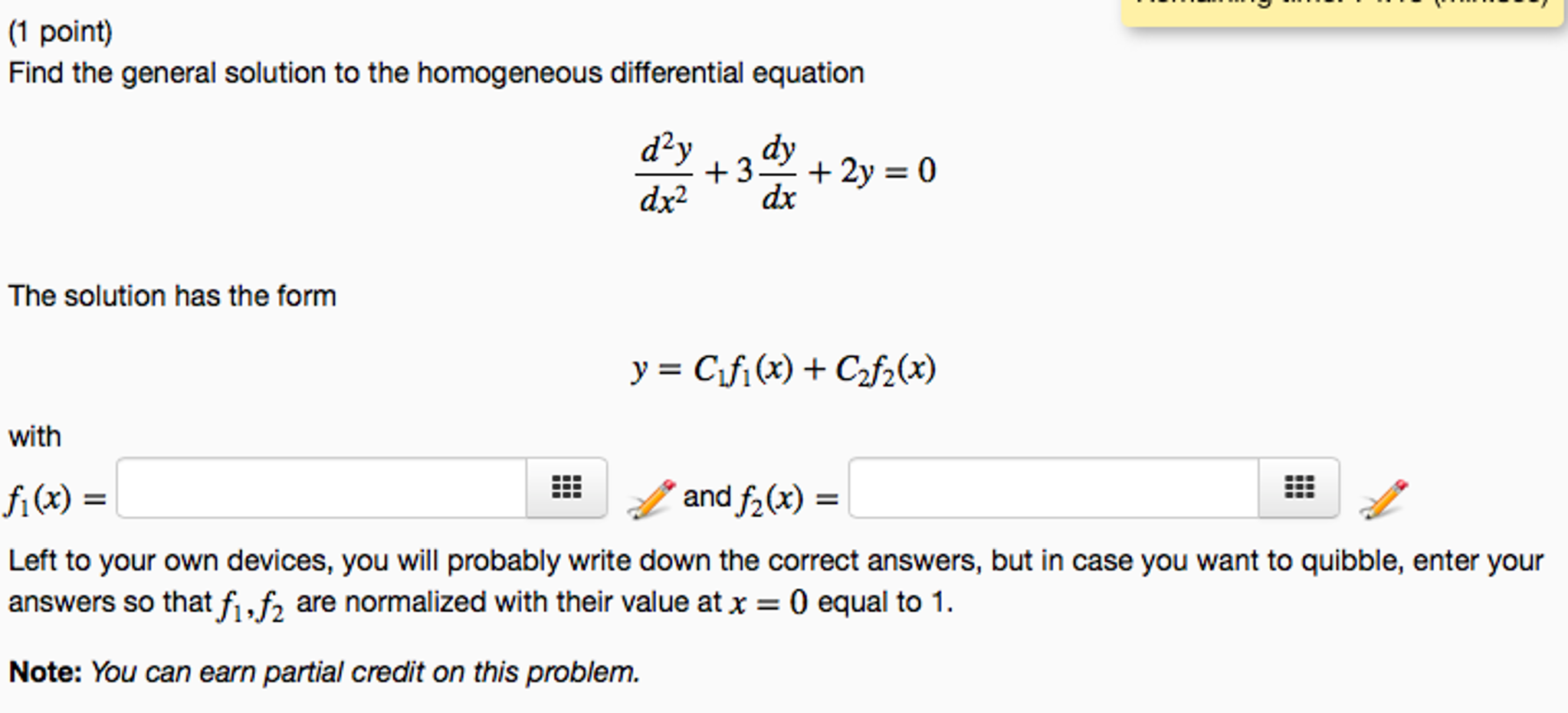Select the keypad grid icon beside the first answer box
Image resolution: width=1568 pixels, height=713 pixels.
(x=566, y=487)
